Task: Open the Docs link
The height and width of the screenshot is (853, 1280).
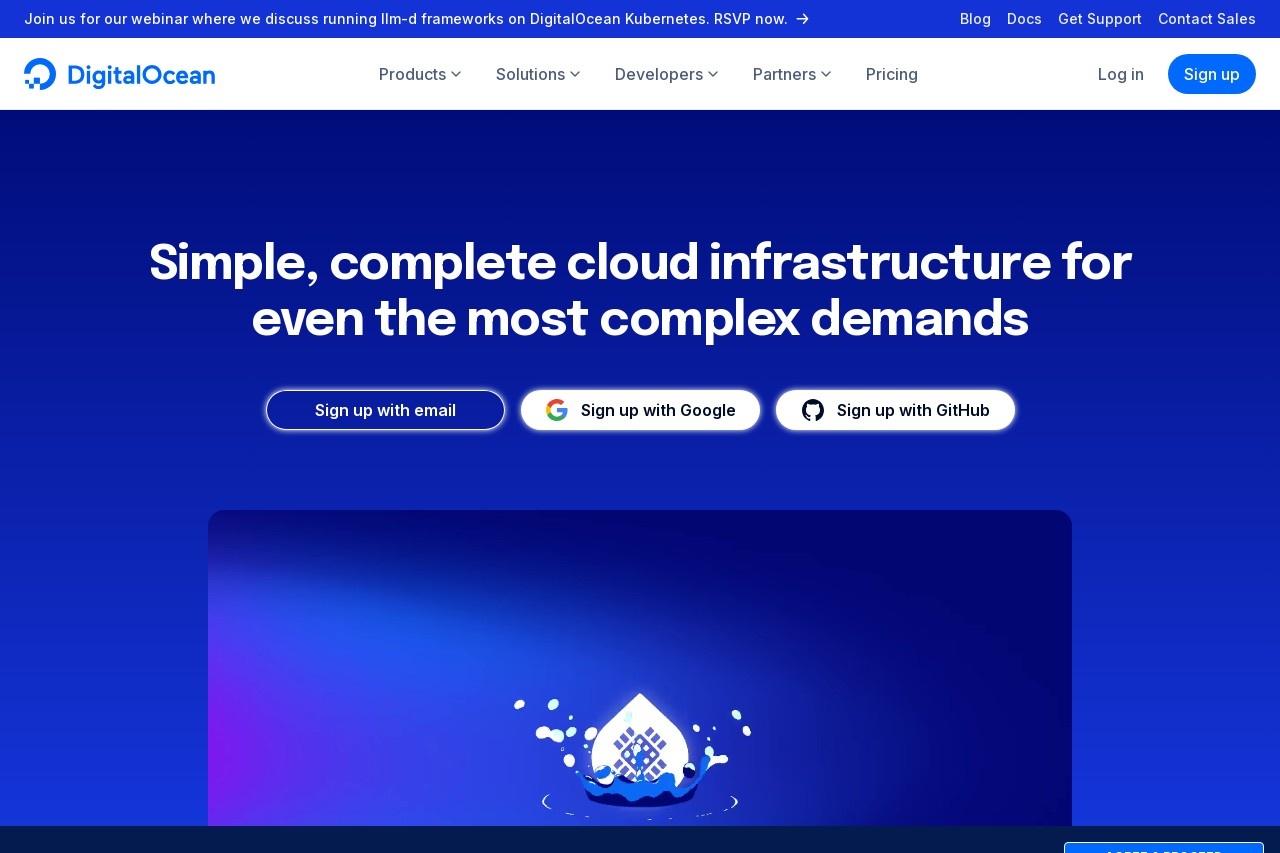Action: tap(1024, 19)
